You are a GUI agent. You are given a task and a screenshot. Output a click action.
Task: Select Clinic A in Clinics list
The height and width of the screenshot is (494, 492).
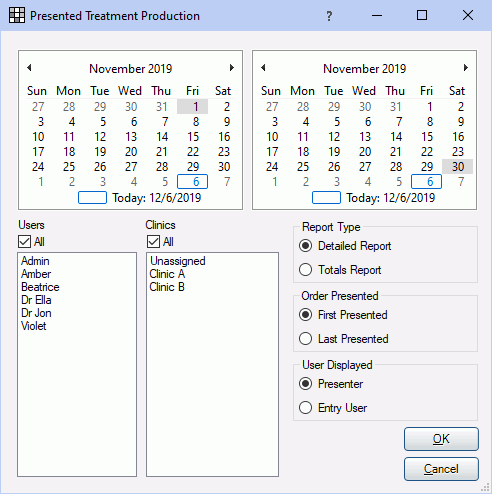click(x=167, y=274)
